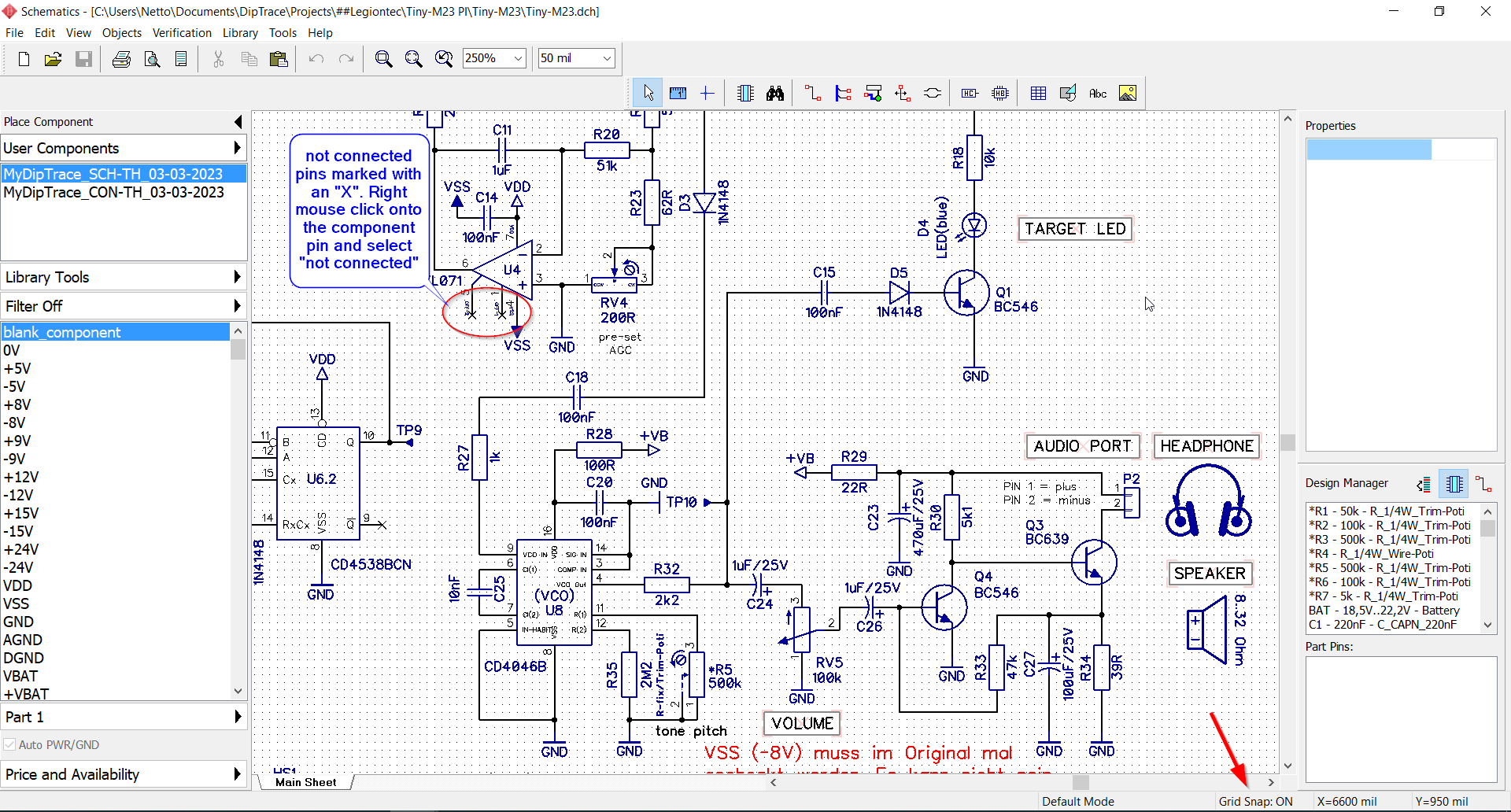The height and width of the screenshot is (812, 1511).
Task: Toggle components view in Design Manager
Action: point(1454,484)
